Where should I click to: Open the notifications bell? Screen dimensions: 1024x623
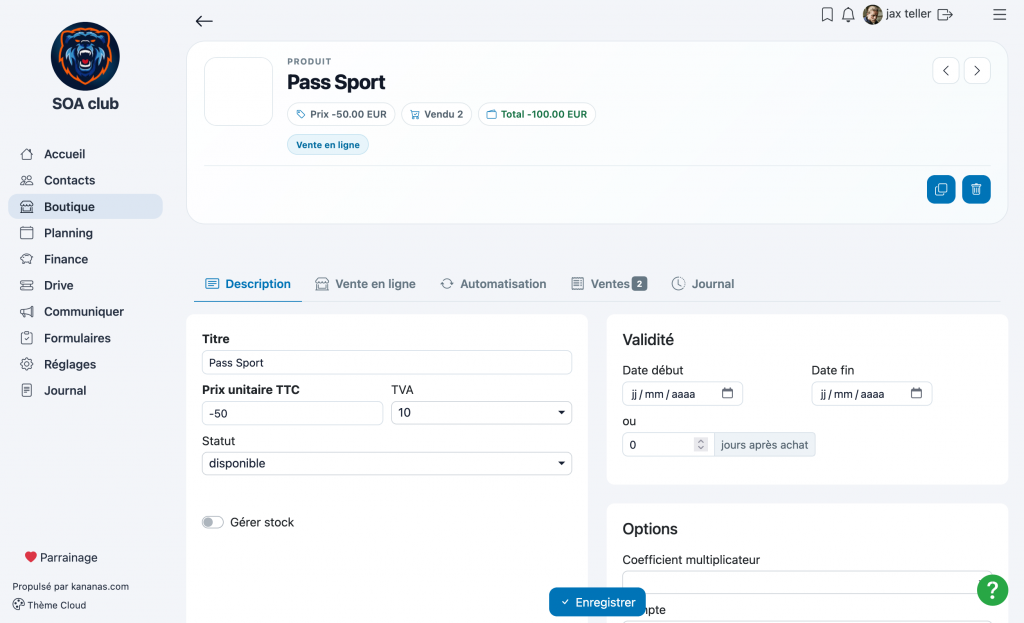(848, 14)
